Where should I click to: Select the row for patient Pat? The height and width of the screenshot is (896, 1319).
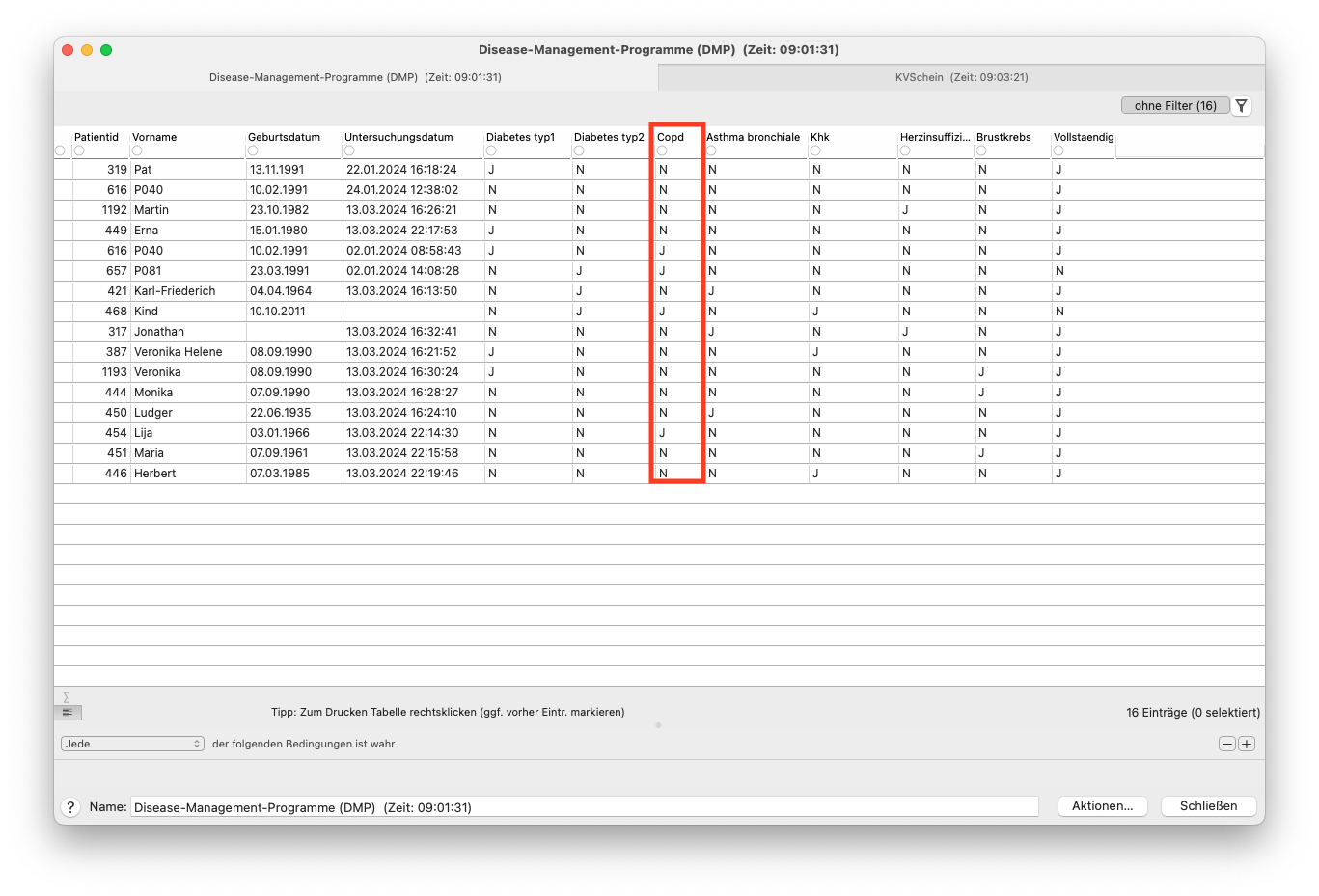click(x=659, y=170)
